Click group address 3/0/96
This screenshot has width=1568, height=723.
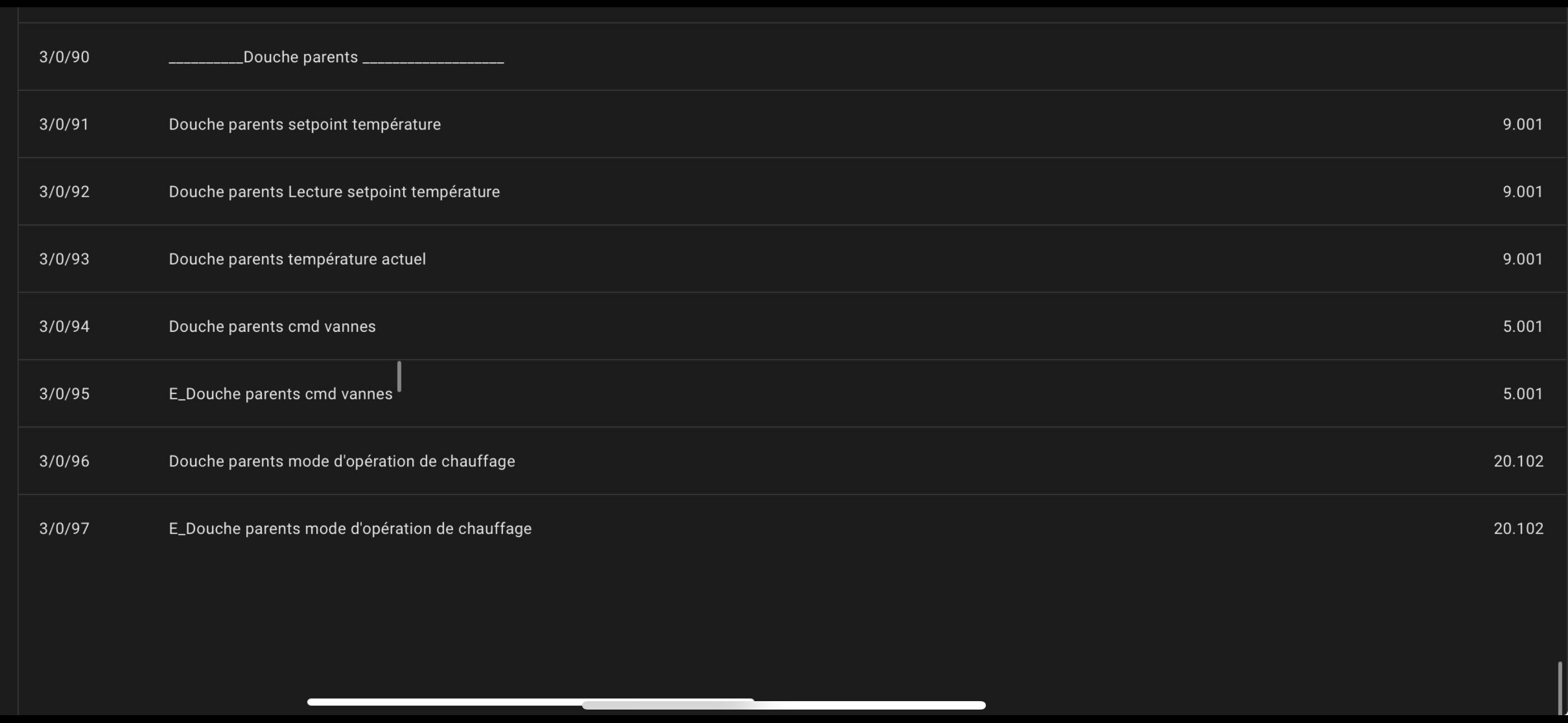click(64, 461)
